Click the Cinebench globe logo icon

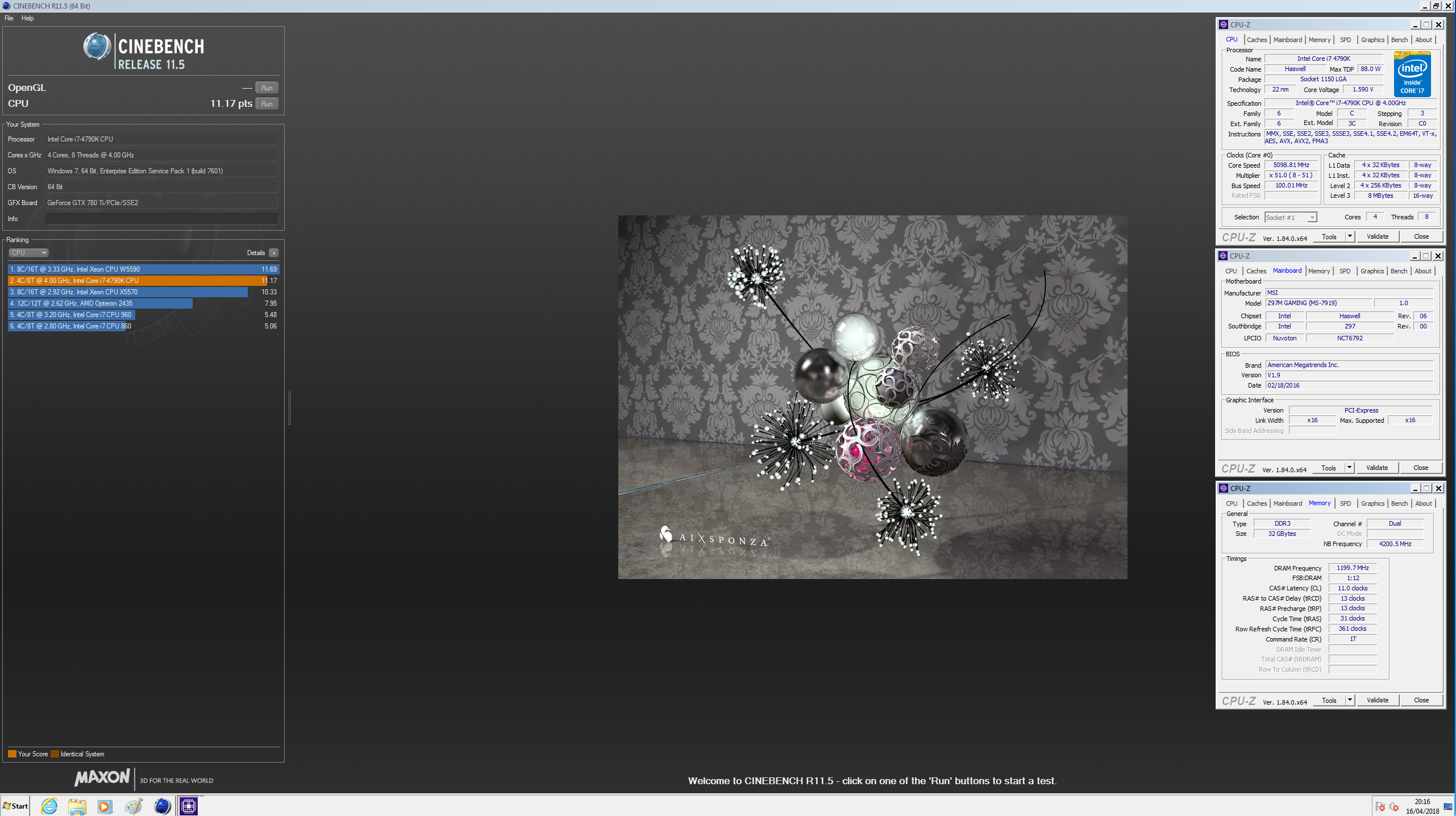click(x=97, y=47)
